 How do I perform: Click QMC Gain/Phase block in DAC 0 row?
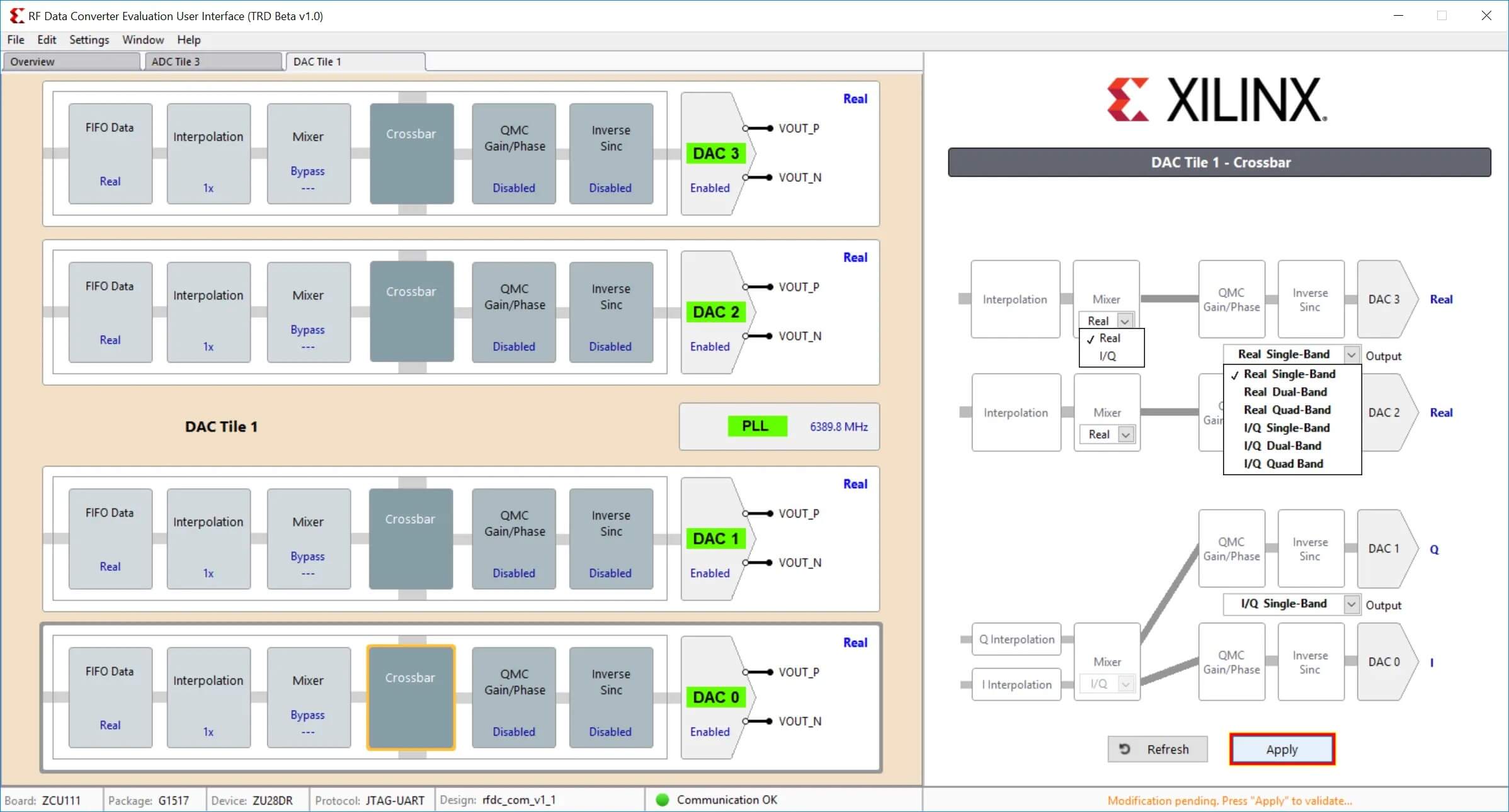(x=514, y=697)
